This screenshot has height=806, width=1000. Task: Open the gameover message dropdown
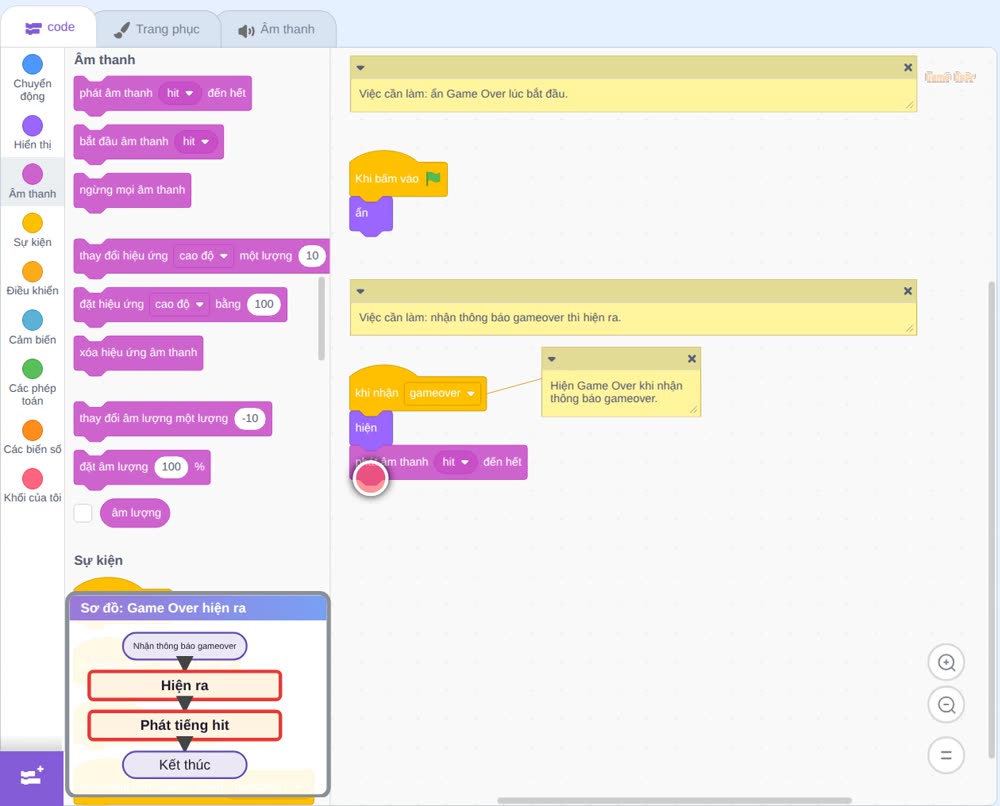[443, 393]
